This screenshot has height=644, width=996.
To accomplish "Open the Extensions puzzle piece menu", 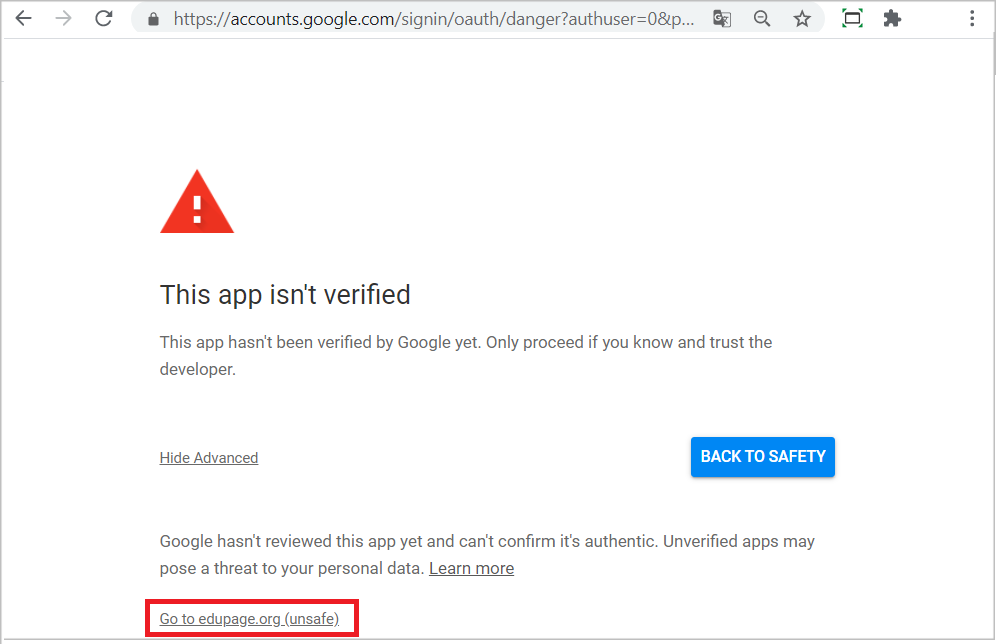I will coord(892,18).
